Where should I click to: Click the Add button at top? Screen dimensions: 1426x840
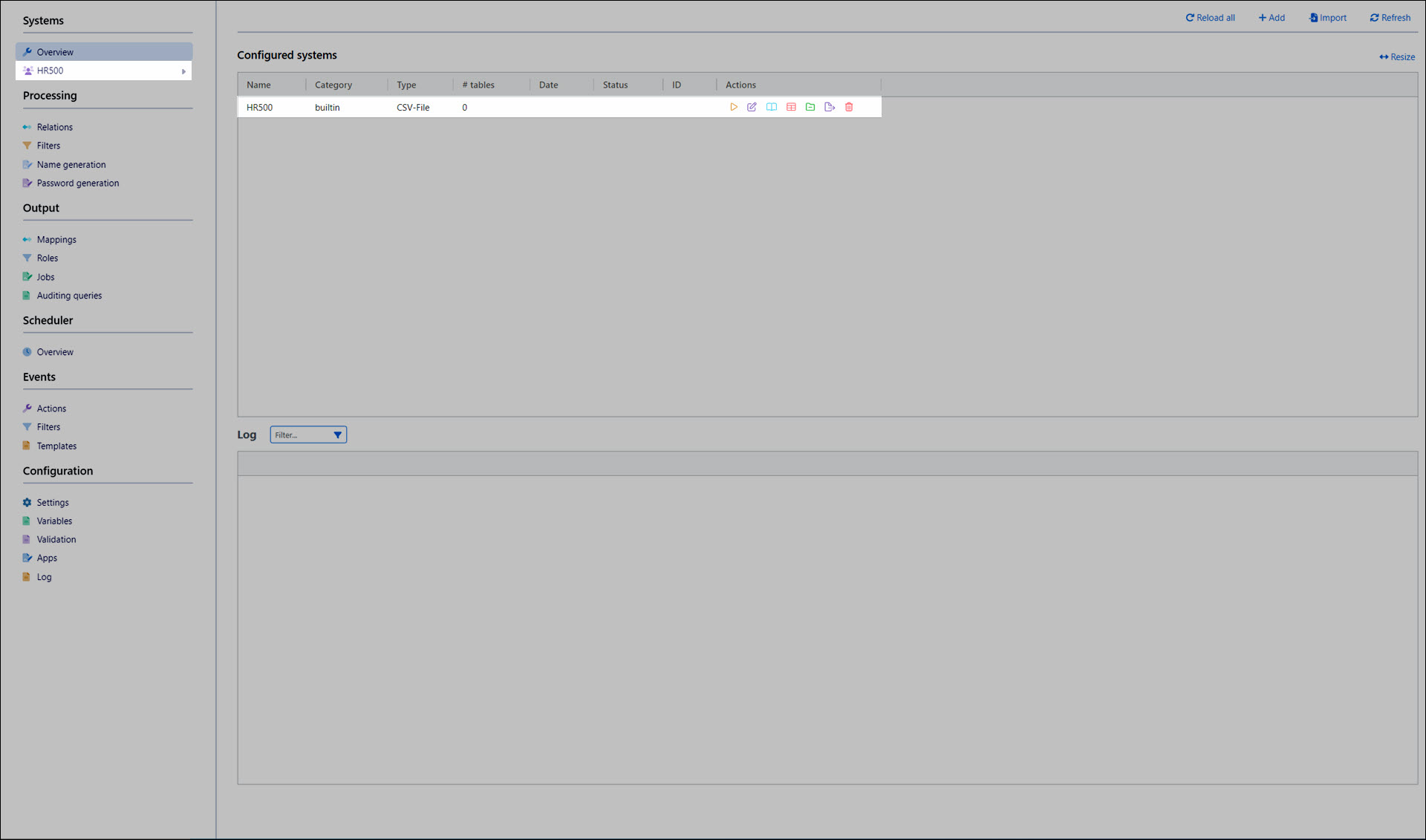1272,18
